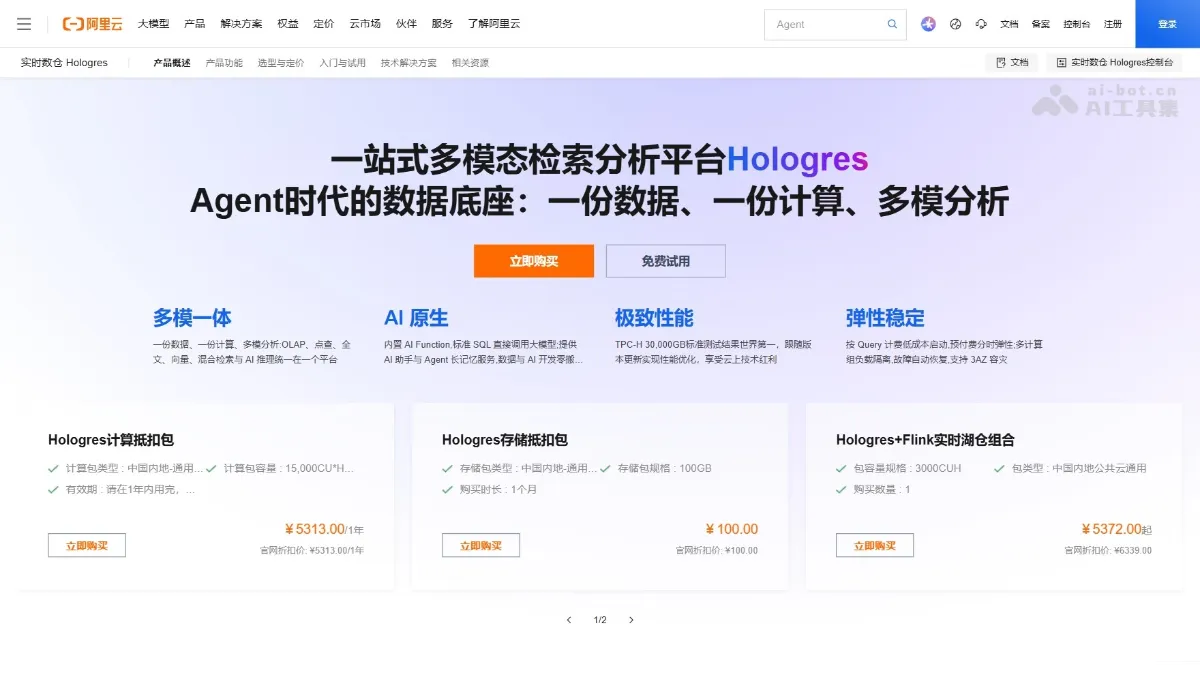The height and width of the screenshot is (675, 1200).
Task: Open 云市场 navigation menu
Action: click(x=364, y=24)
